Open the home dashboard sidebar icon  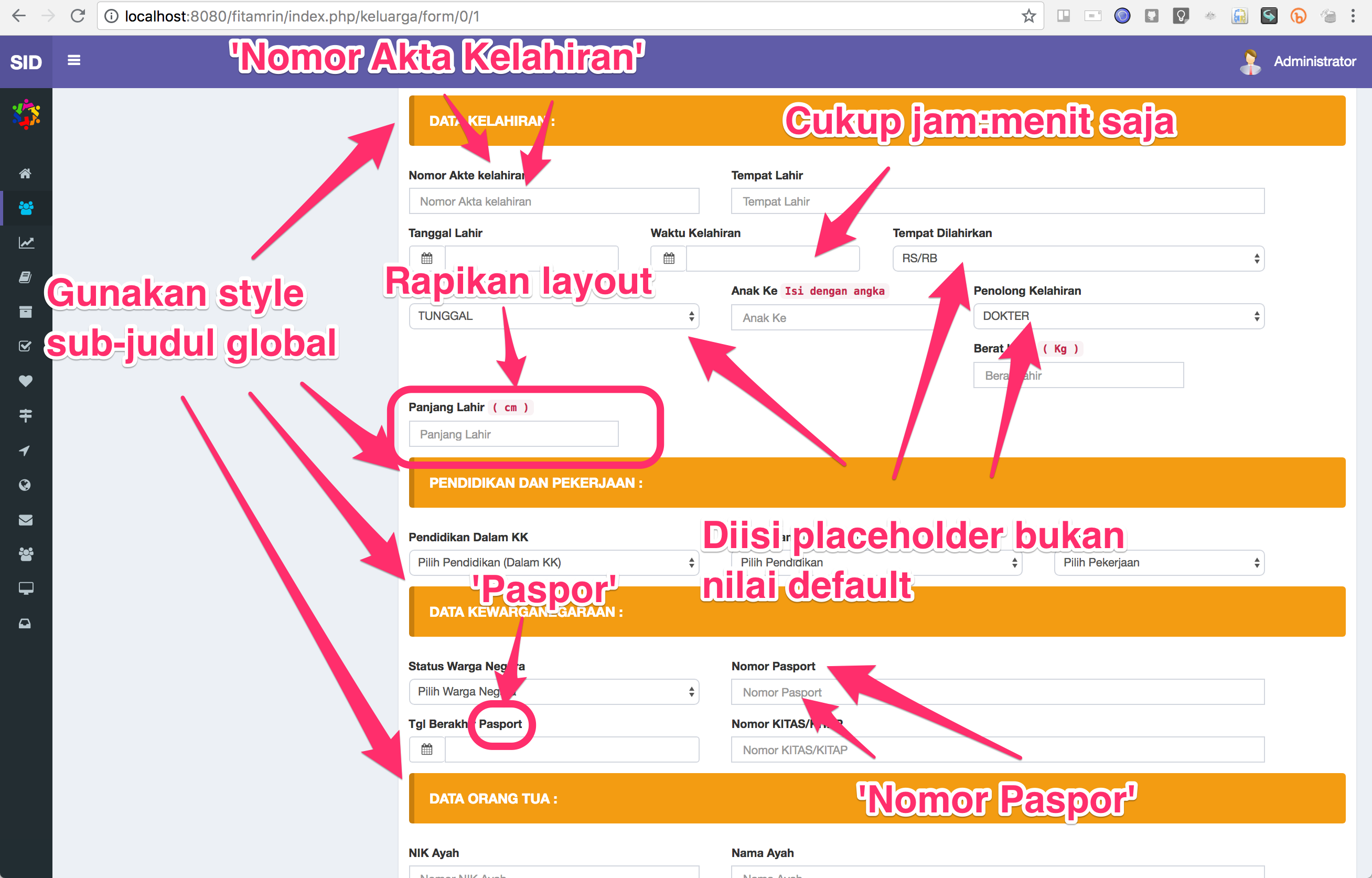[x=26, y=173]
